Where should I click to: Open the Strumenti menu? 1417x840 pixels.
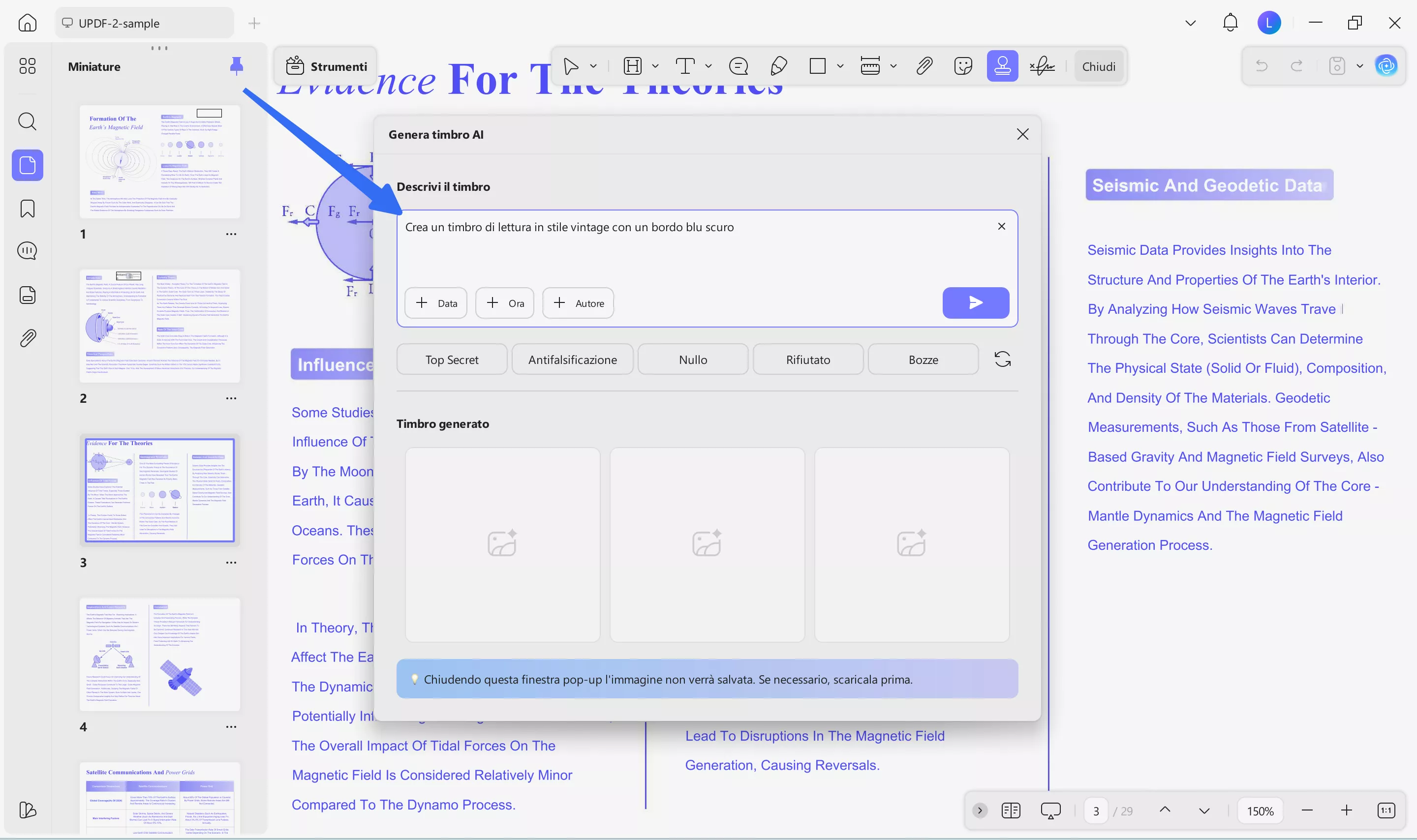click(327, 66)
